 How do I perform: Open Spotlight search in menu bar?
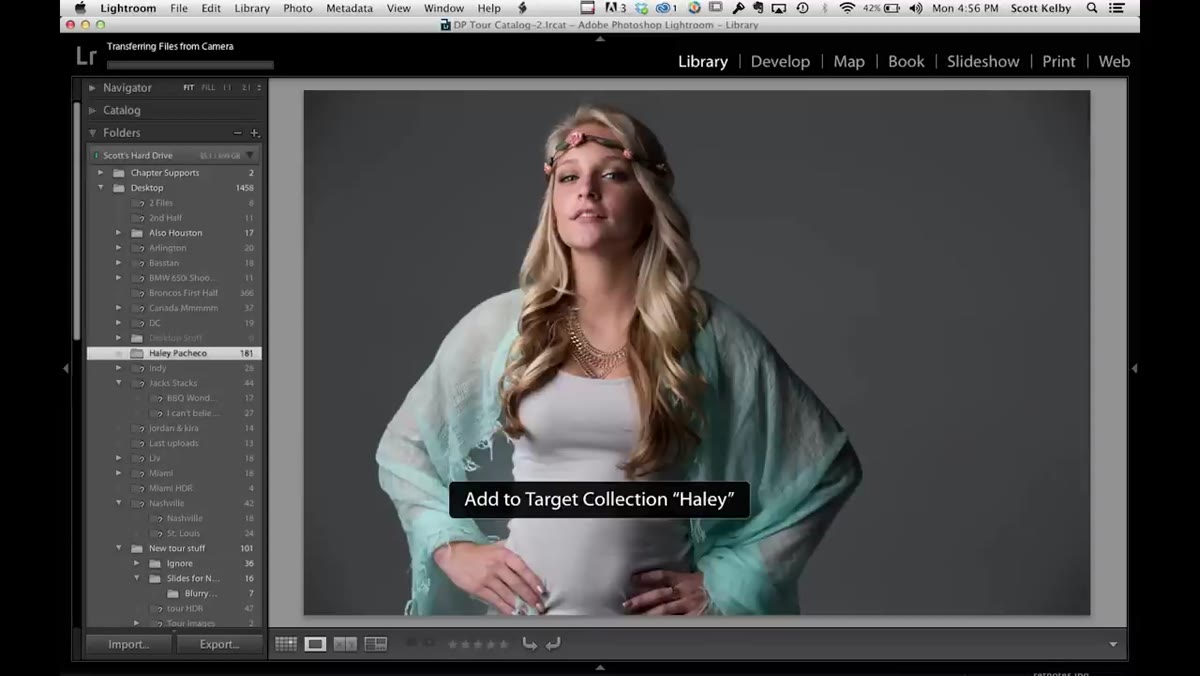tap(1093, 8)
